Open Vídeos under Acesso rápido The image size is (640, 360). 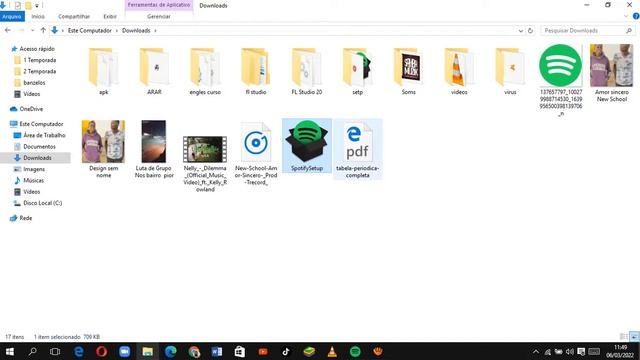point(27,94)
